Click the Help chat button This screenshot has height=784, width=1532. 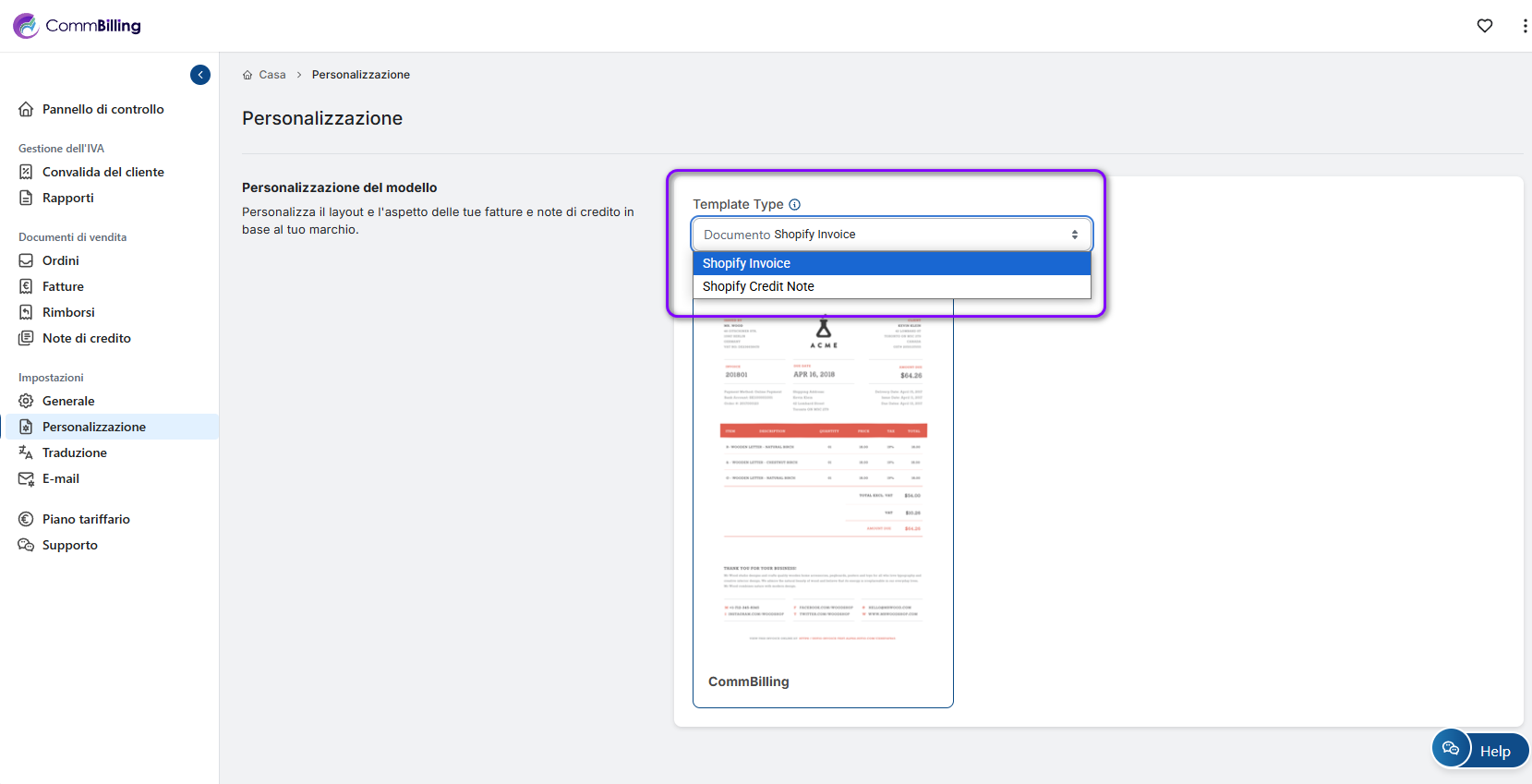coord(1480,750)
